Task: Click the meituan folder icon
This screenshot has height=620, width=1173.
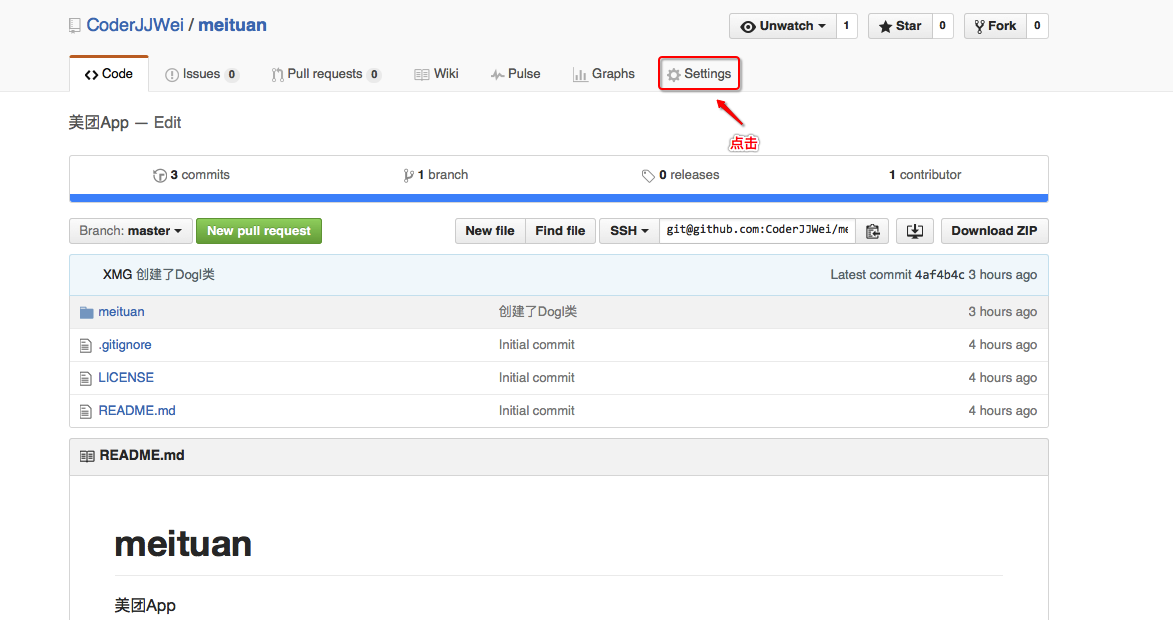Action: pos(87,312)
